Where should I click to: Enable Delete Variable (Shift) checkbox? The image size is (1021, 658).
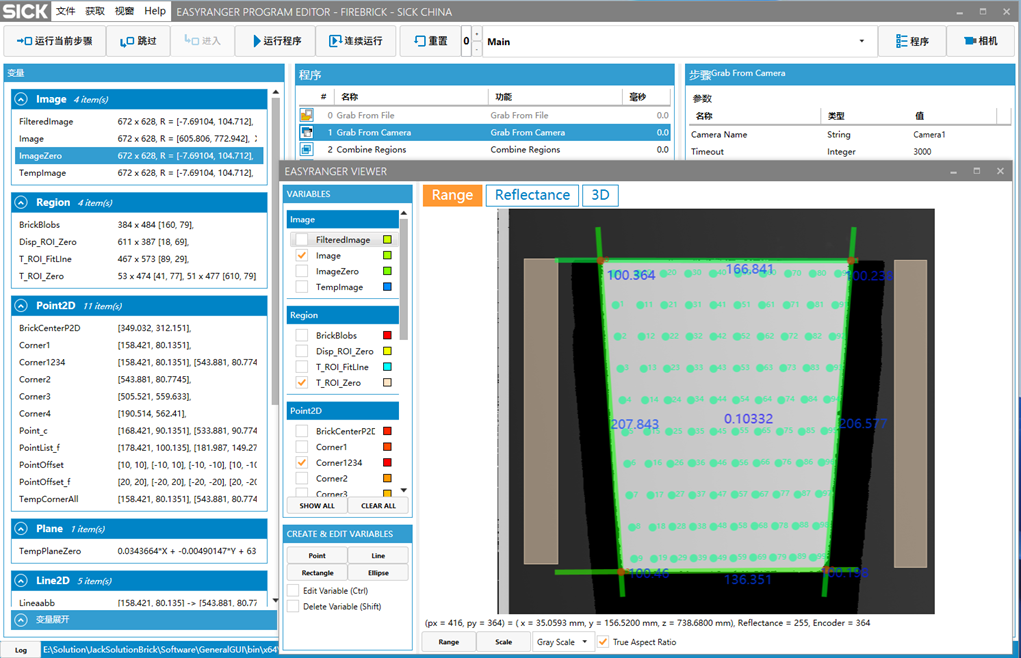[x=293, y=607]
